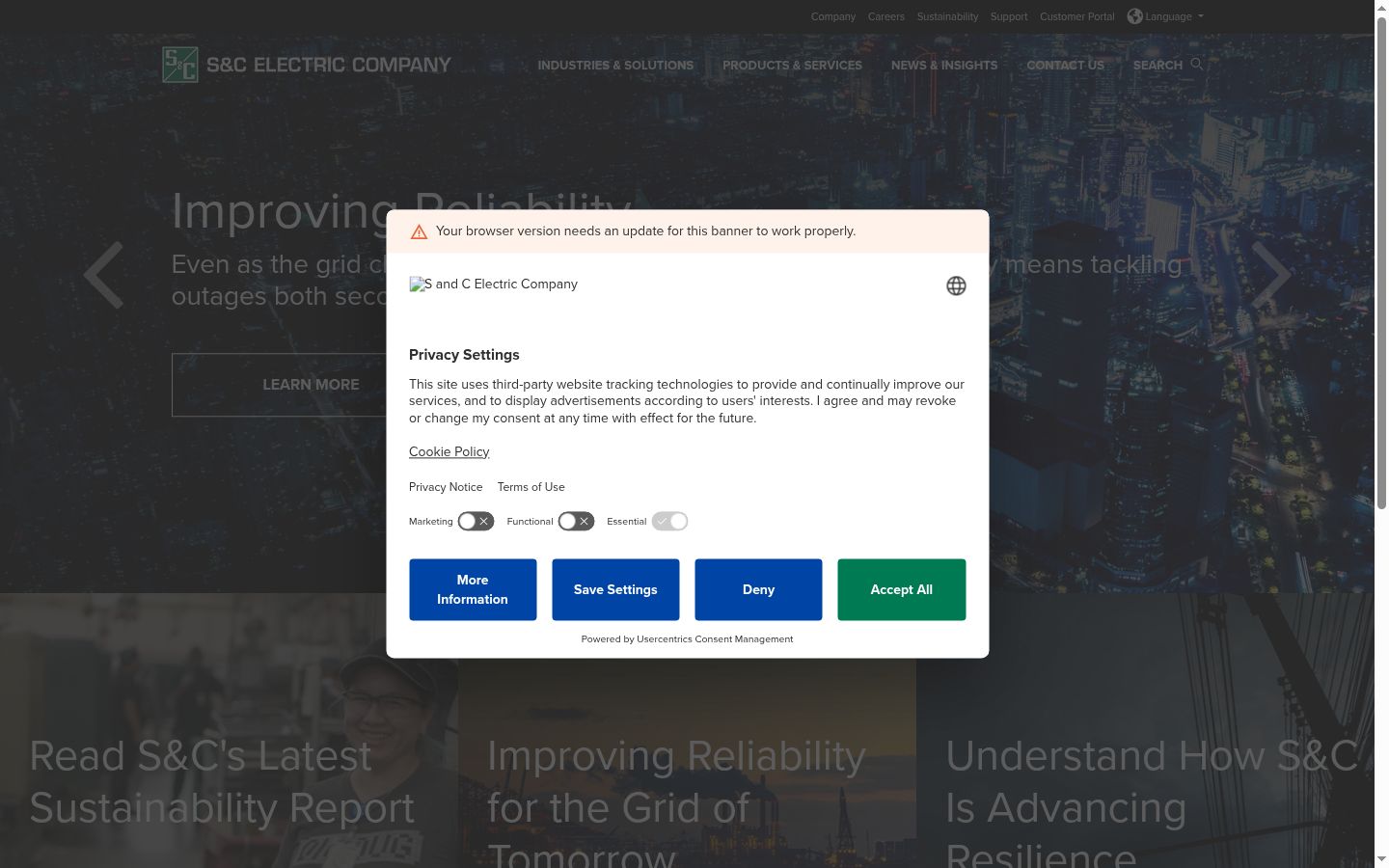The image size is (1389, 868).
Task: Go to next slide with right arrow
Action: (x=1270, y=275)
